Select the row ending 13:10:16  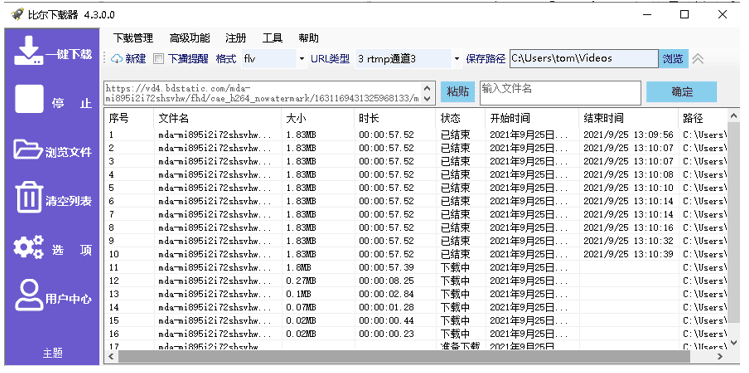pyautogui.click(x=416, y=228)
